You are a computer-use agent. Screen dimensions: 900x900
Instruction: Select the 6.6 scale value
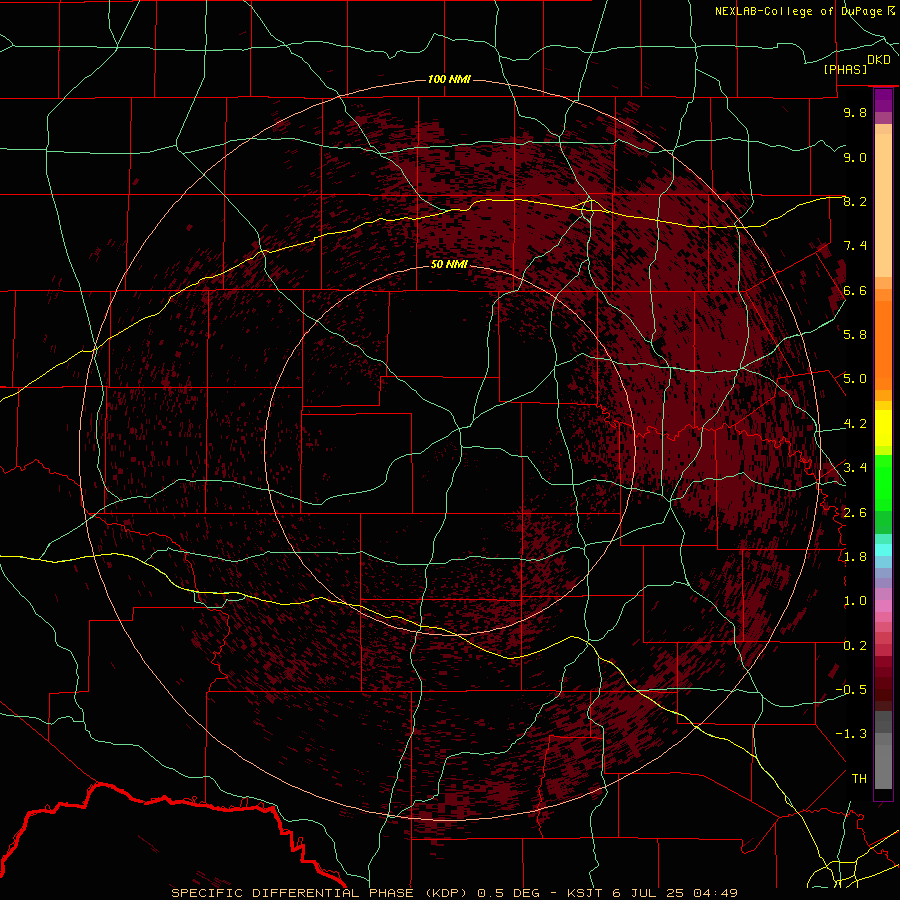855,290
